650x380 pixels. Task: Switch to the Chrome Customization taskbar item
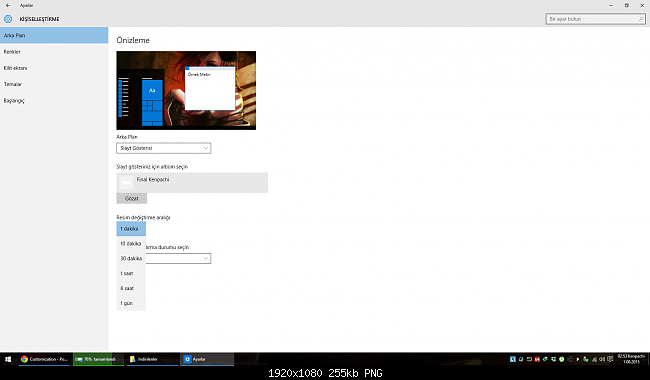pos(44,359)
